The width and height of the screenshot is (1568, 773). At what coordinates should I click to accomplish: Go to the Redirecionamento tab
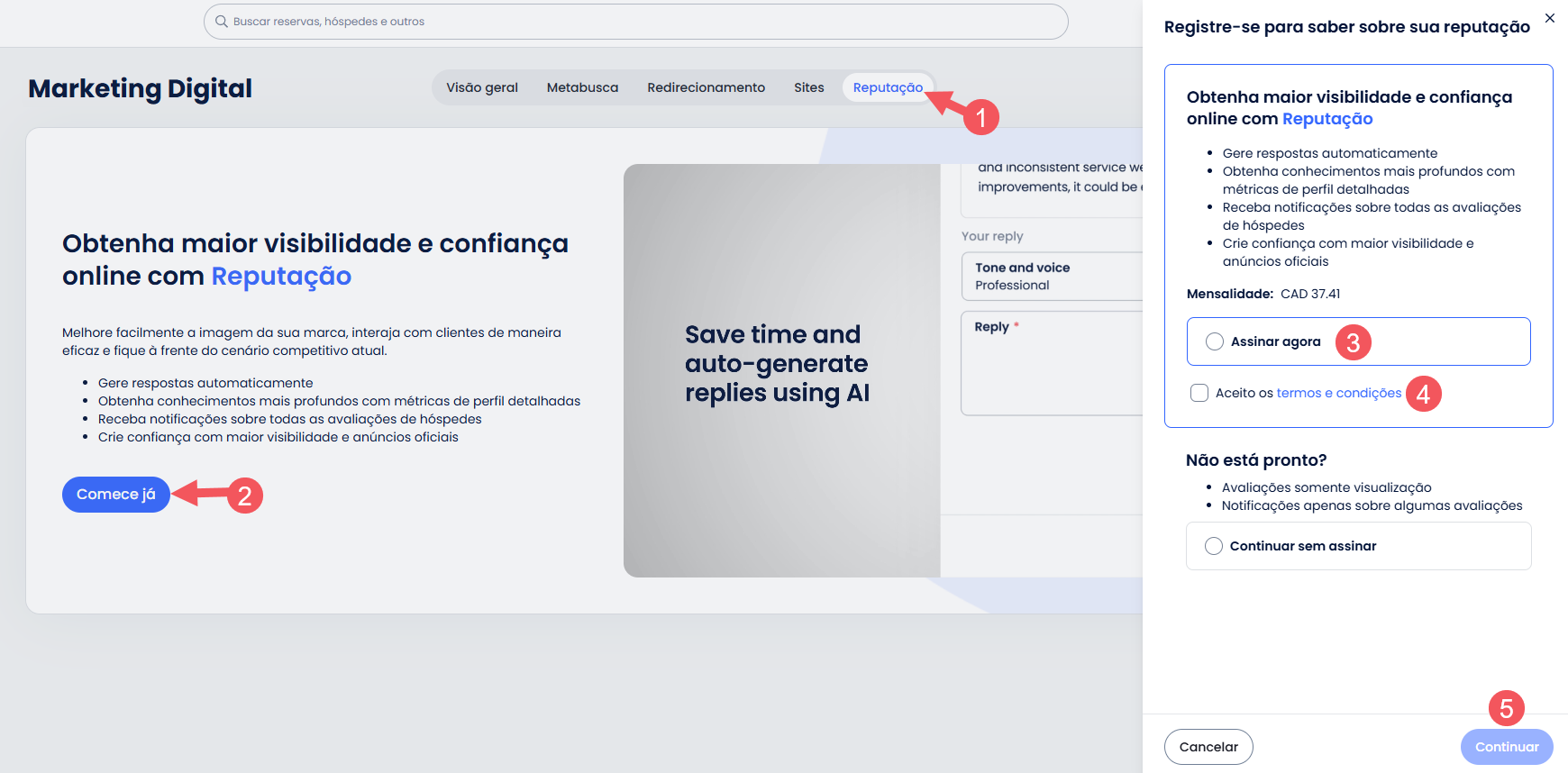[x=706, y=87]
